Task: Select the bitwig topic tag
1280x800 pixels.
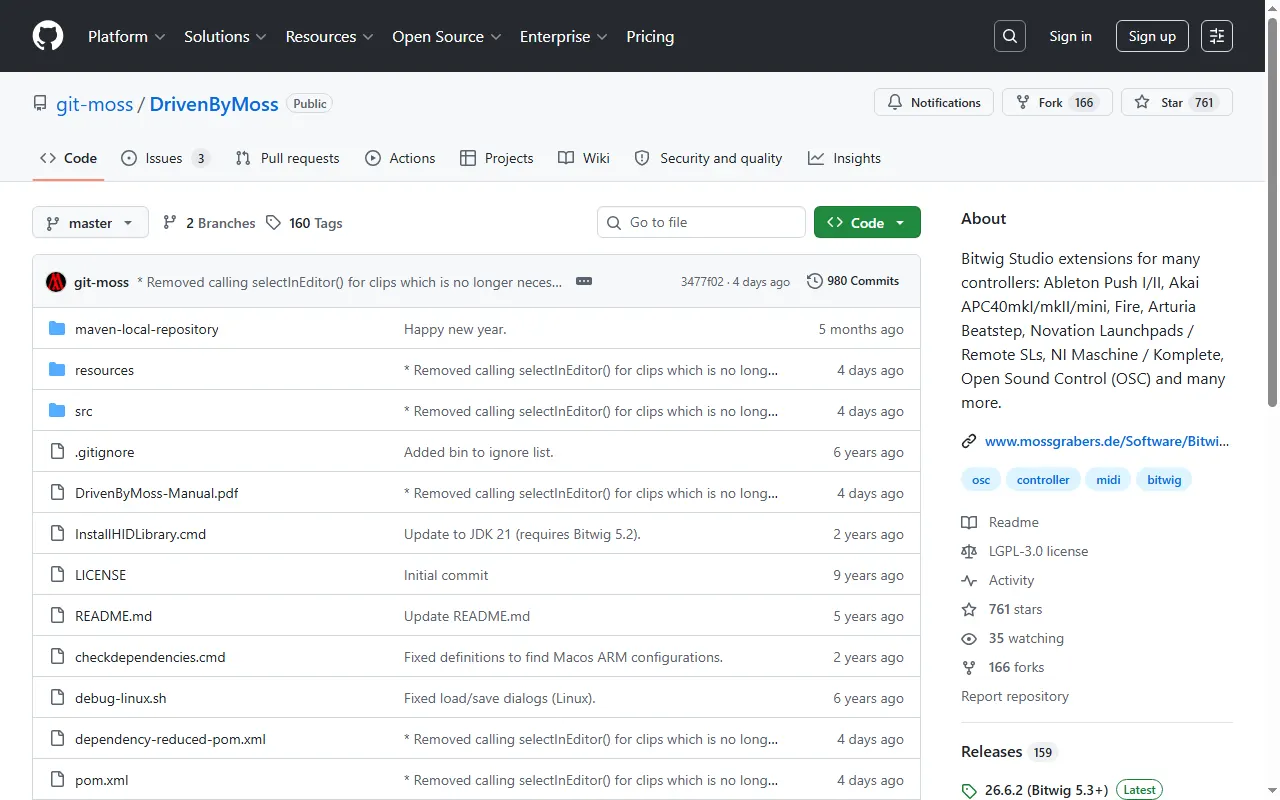Action: (1164, 480)
